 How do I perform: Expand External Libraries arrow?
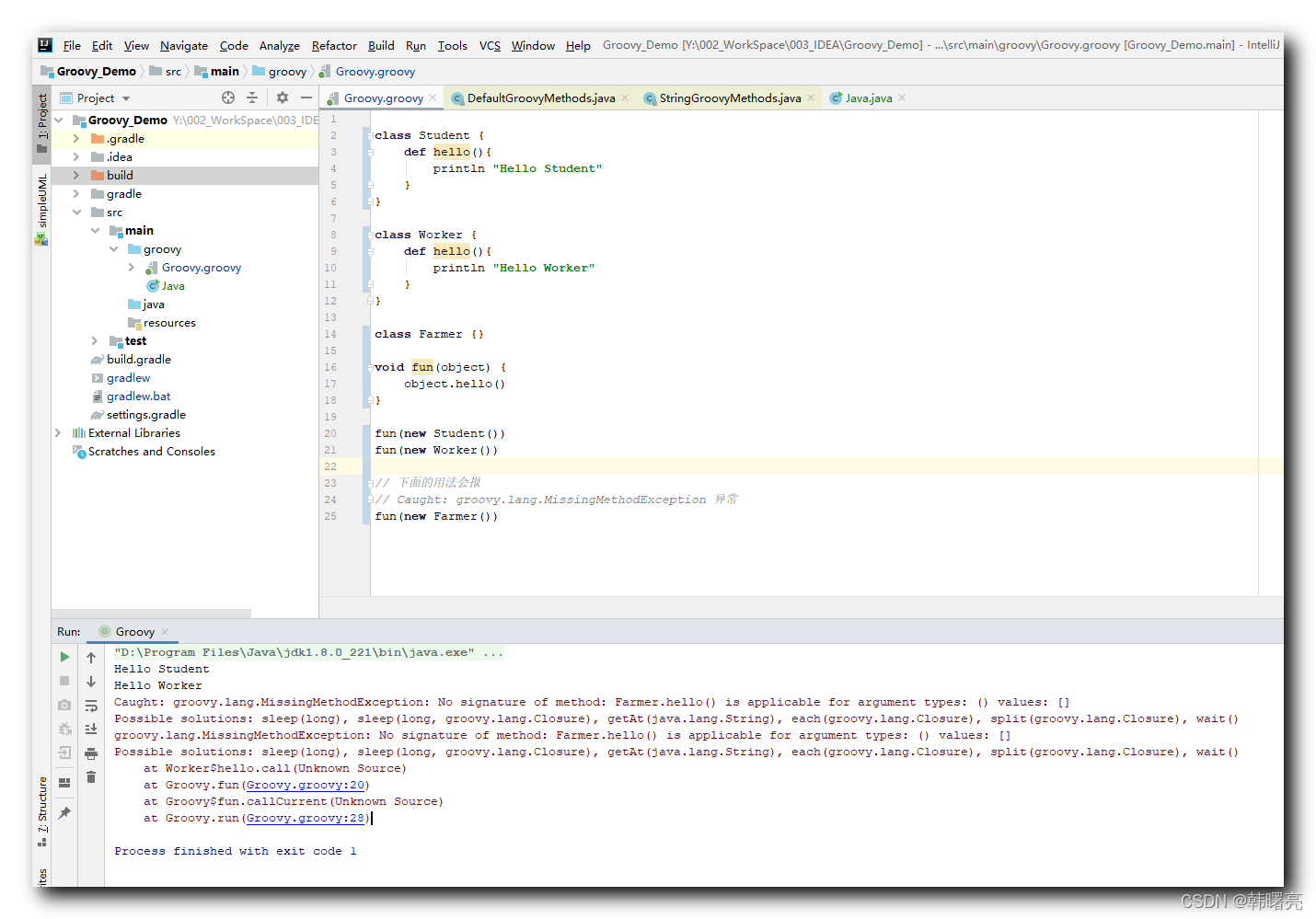(58, 433)
